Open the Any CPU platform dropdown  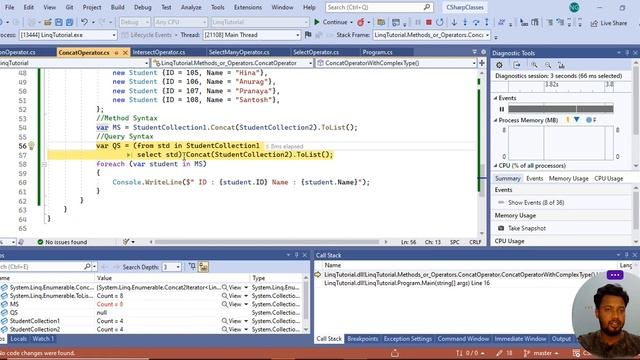180,22
